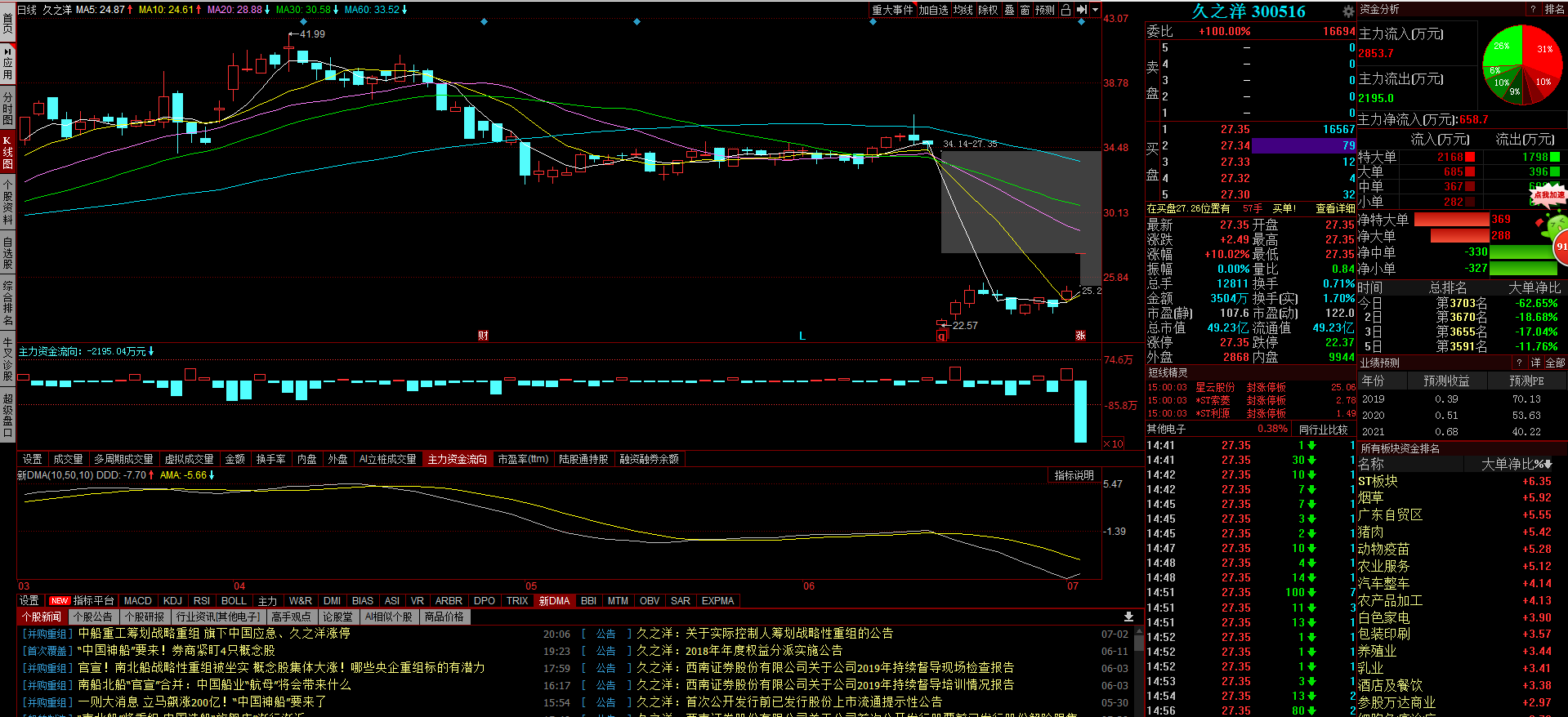Open the 应用 sidebar item
1568x717 pixels.
(x=7, y=62)
